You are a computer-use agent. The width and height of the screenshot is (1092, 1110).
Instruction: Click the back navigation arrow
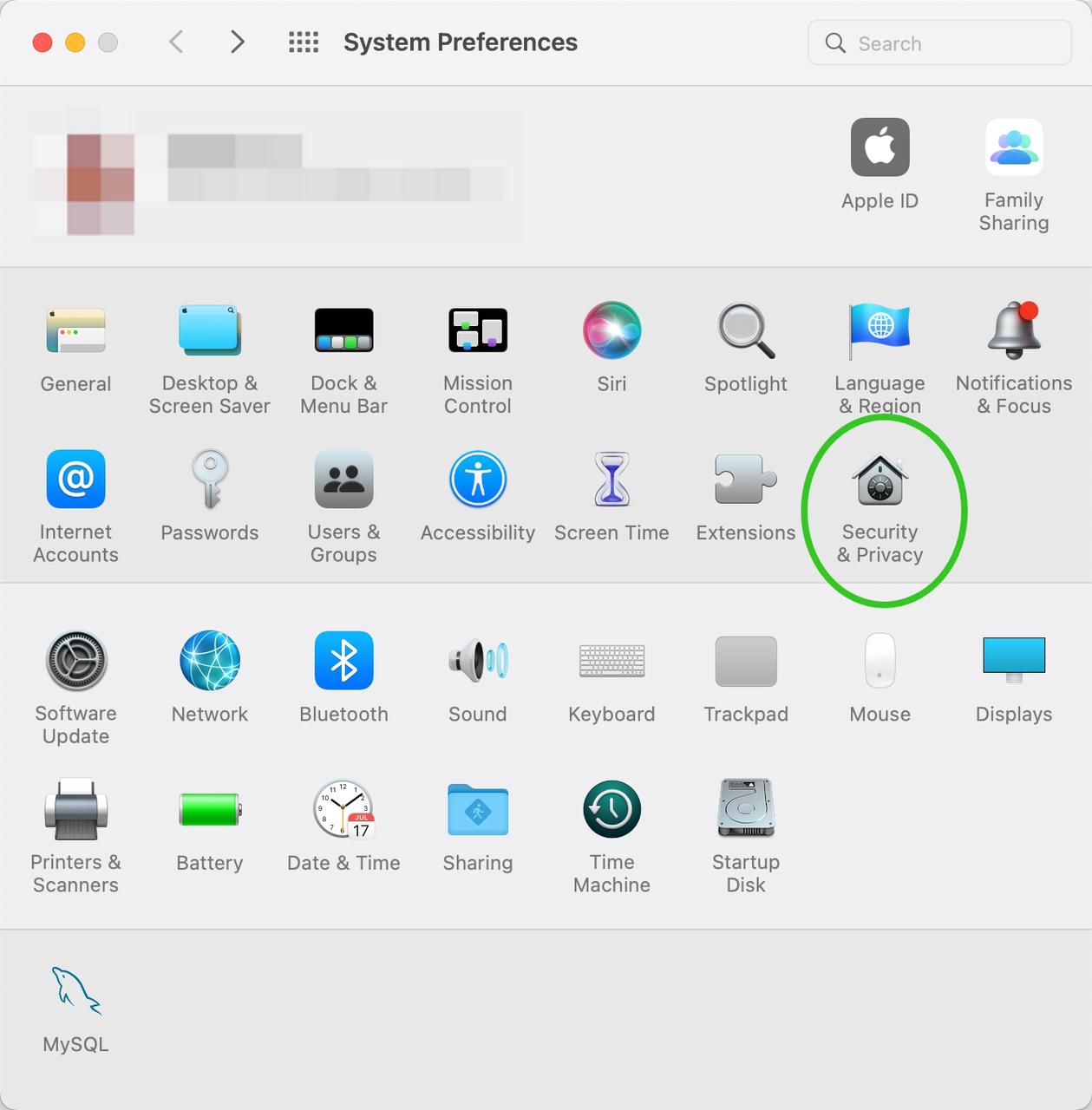pos(176,42)
